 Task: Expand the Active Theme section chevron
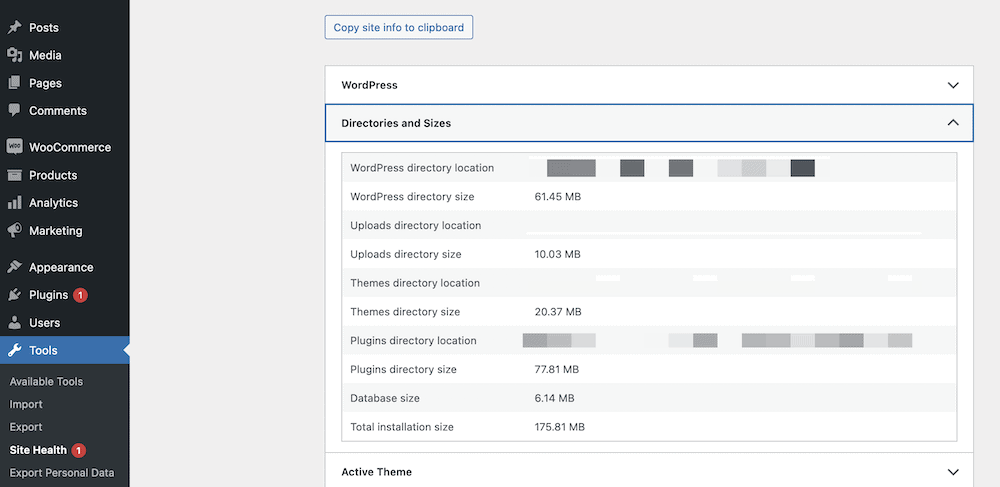tap(953, 472)
